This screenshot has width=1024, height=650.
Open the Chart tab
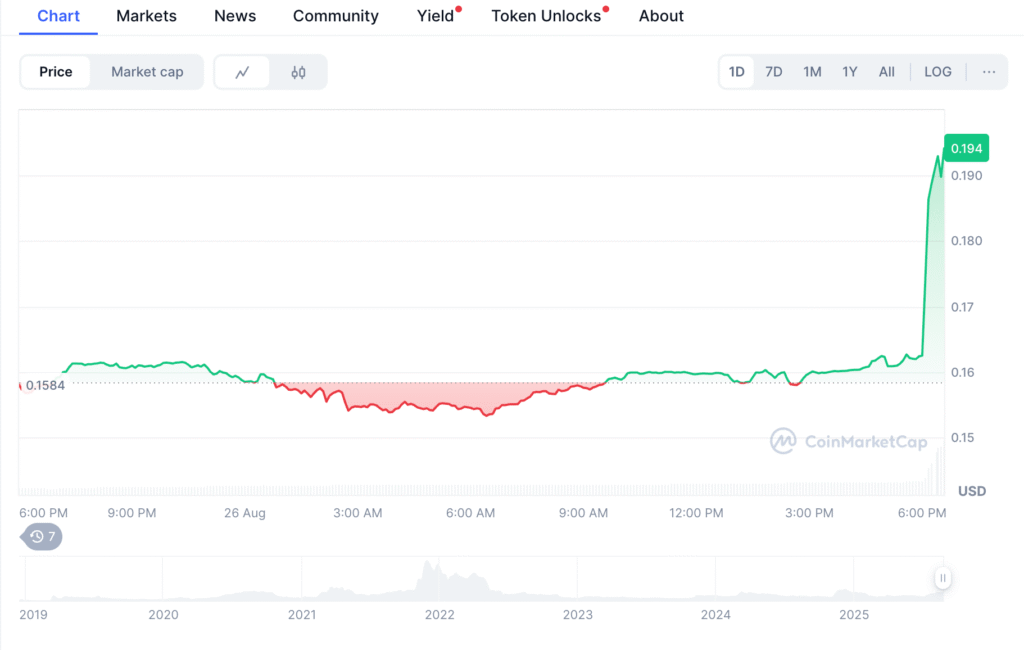click(x=58, y=16)
